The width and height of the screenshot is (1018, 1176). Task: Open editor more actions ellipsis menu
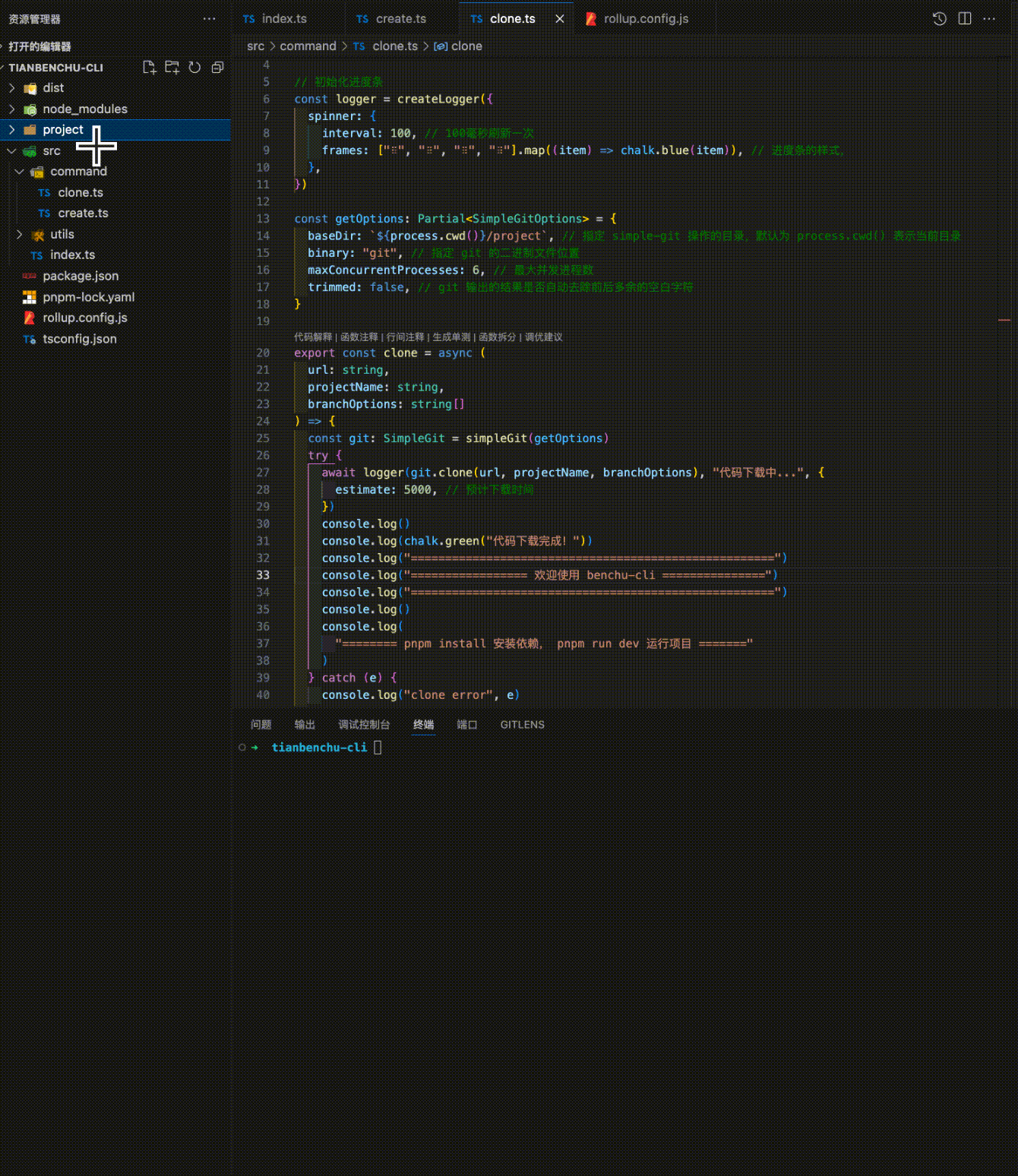989,19
